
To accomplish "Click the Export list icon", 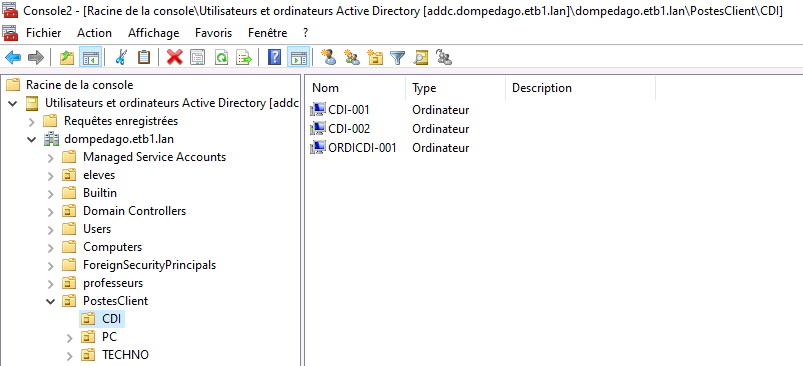I will click(x=244, y=57).
